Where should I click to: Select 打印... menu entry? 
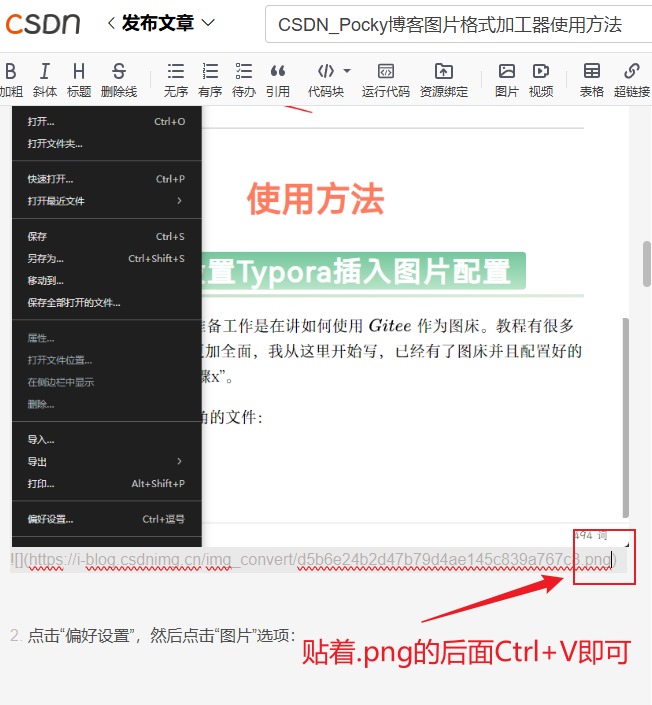[107, 484]
